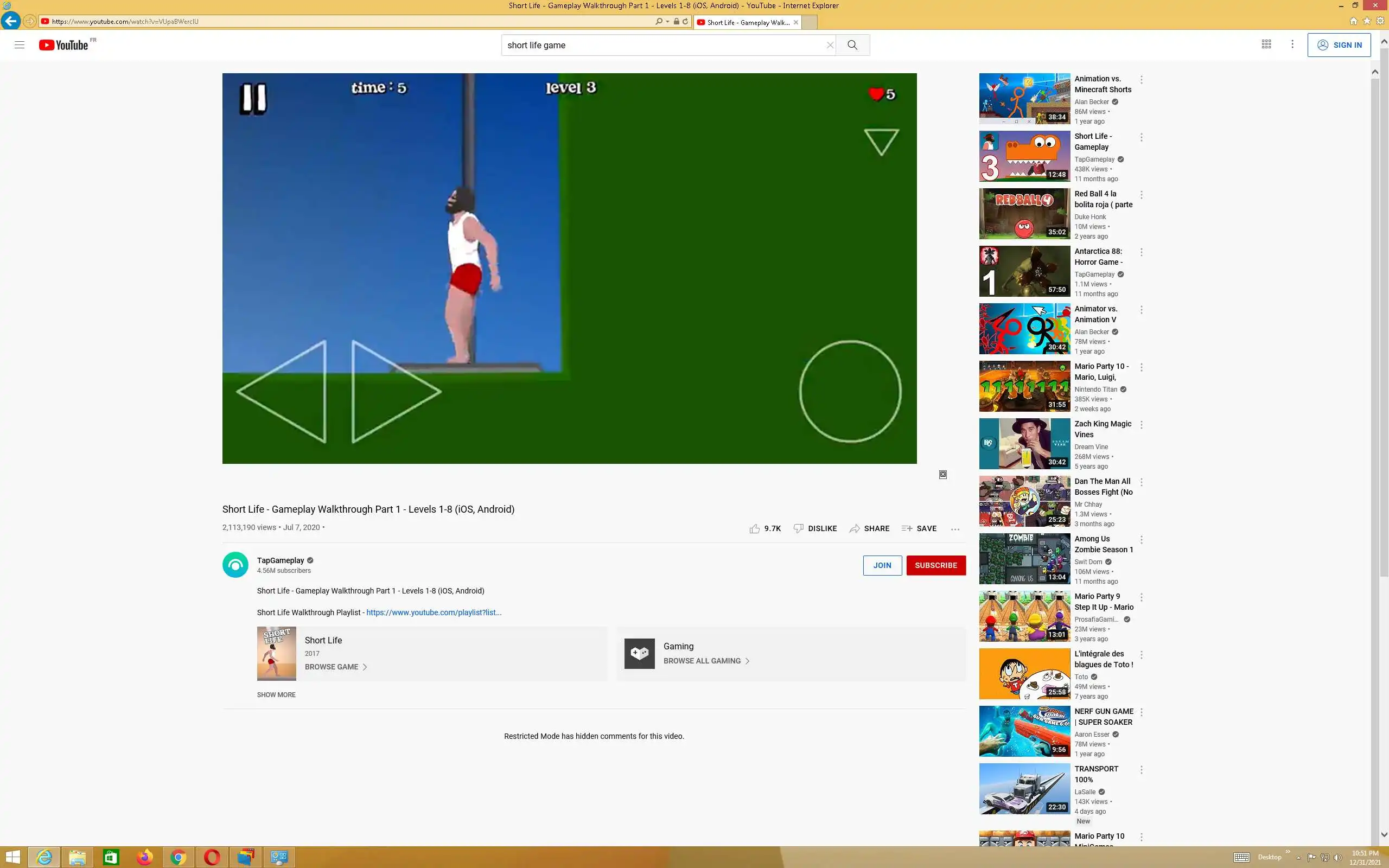Click the magnifier search button

[852, 45]
